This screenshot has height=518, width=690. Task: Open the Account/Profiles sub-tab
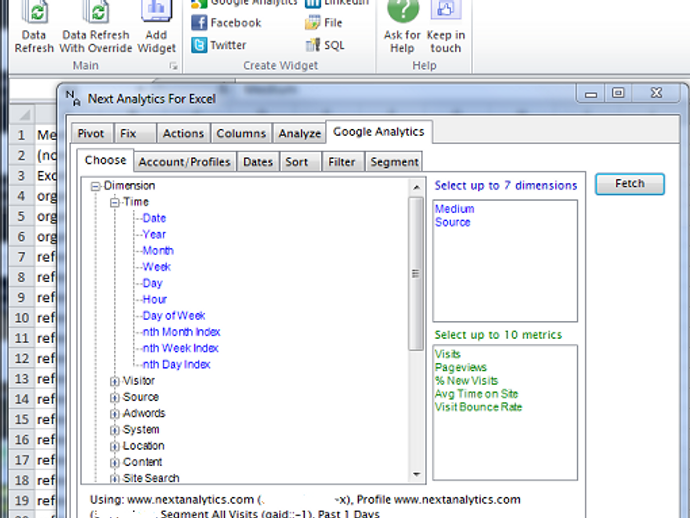tap(184, 162)
